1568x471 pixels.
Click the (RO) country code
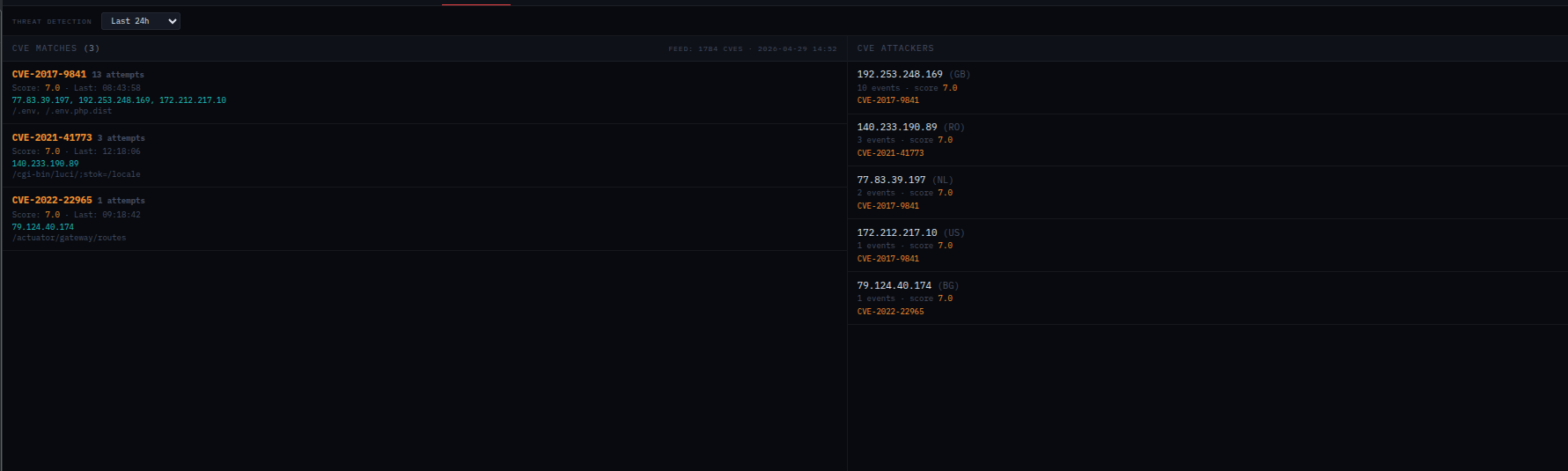(x=954, y=128)
